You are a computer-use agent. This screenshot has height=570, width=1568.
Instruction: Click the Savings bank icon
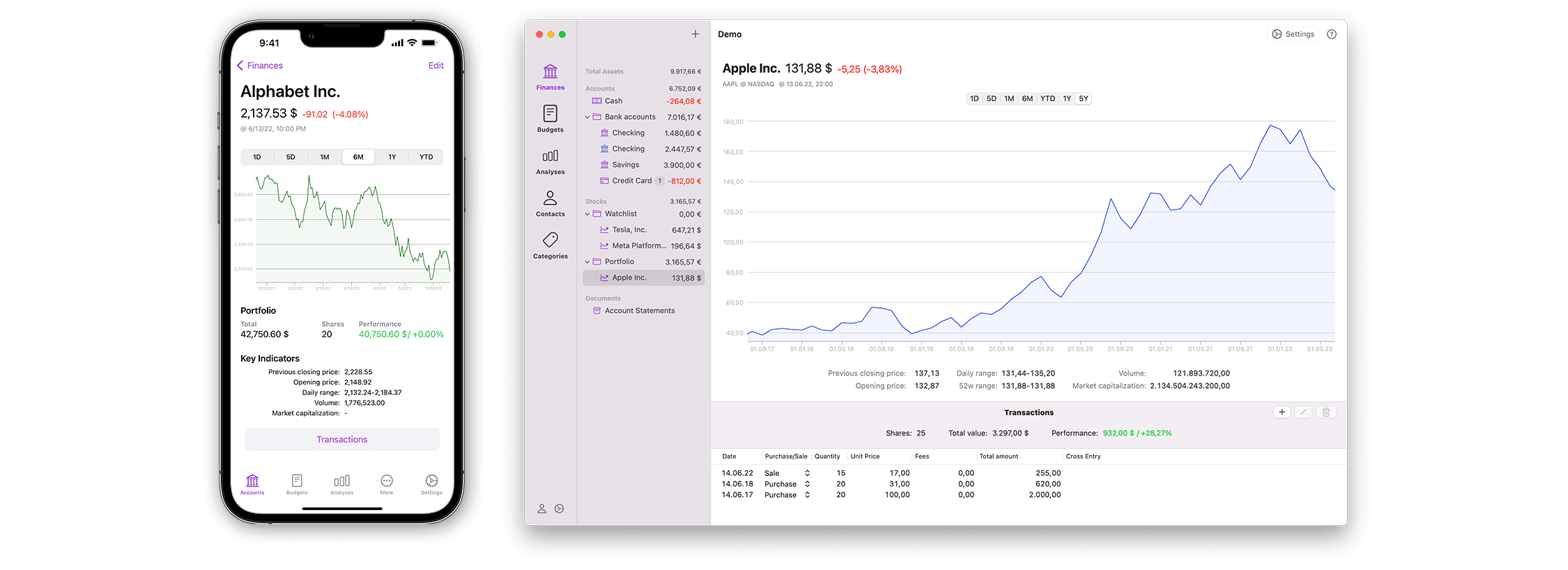pos(604,165)
